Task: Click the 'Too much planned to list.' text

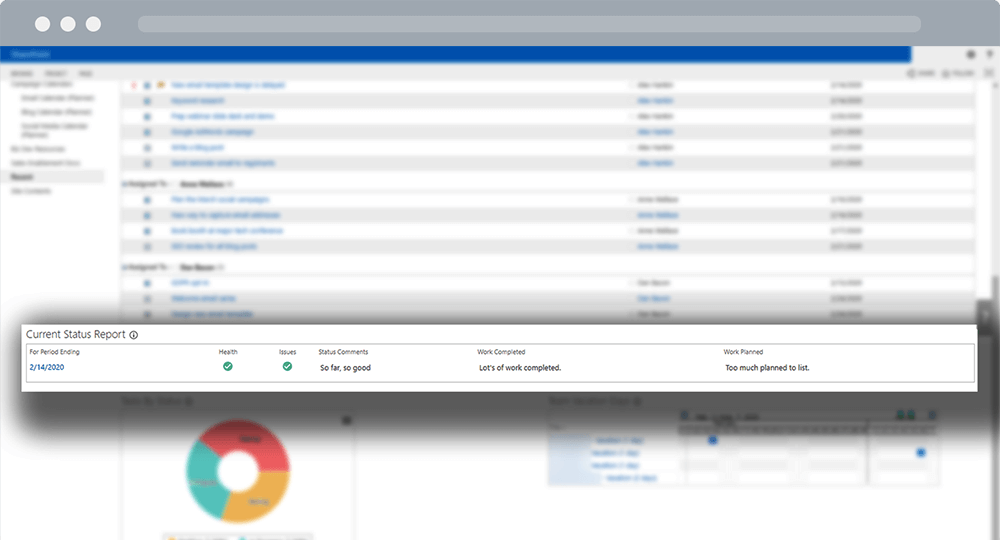Action: pyautogui.click(x=767, y=368)
